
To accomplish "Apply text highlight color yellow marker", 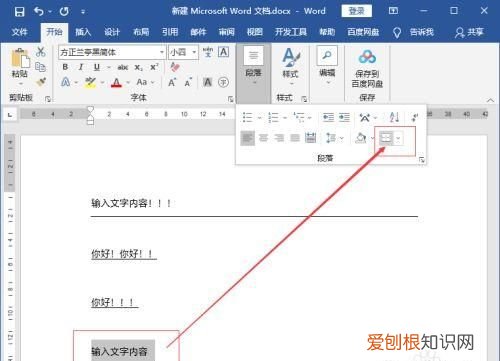I will point(90,82).
